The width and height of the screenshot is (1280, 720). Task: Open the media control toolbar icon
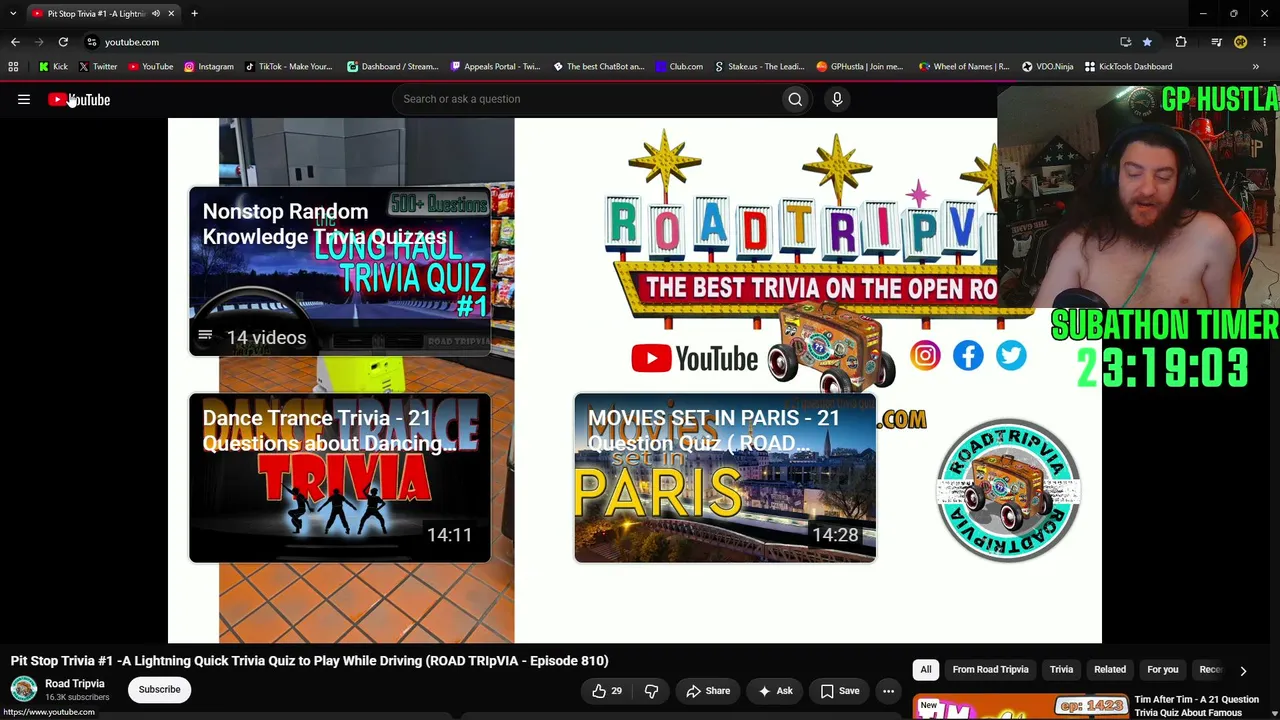pos(1216,42)
